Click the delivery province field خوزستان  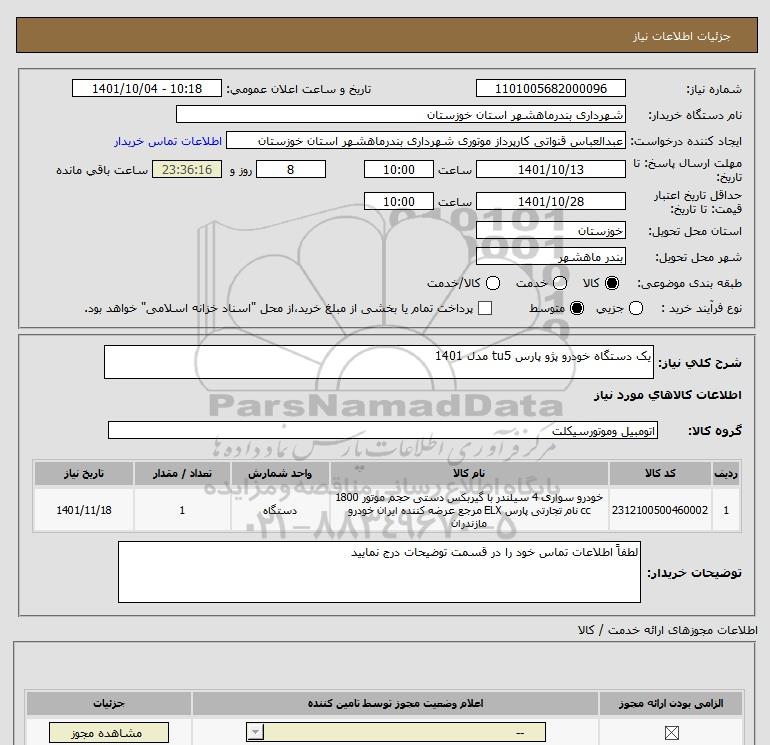coord(550,230)
